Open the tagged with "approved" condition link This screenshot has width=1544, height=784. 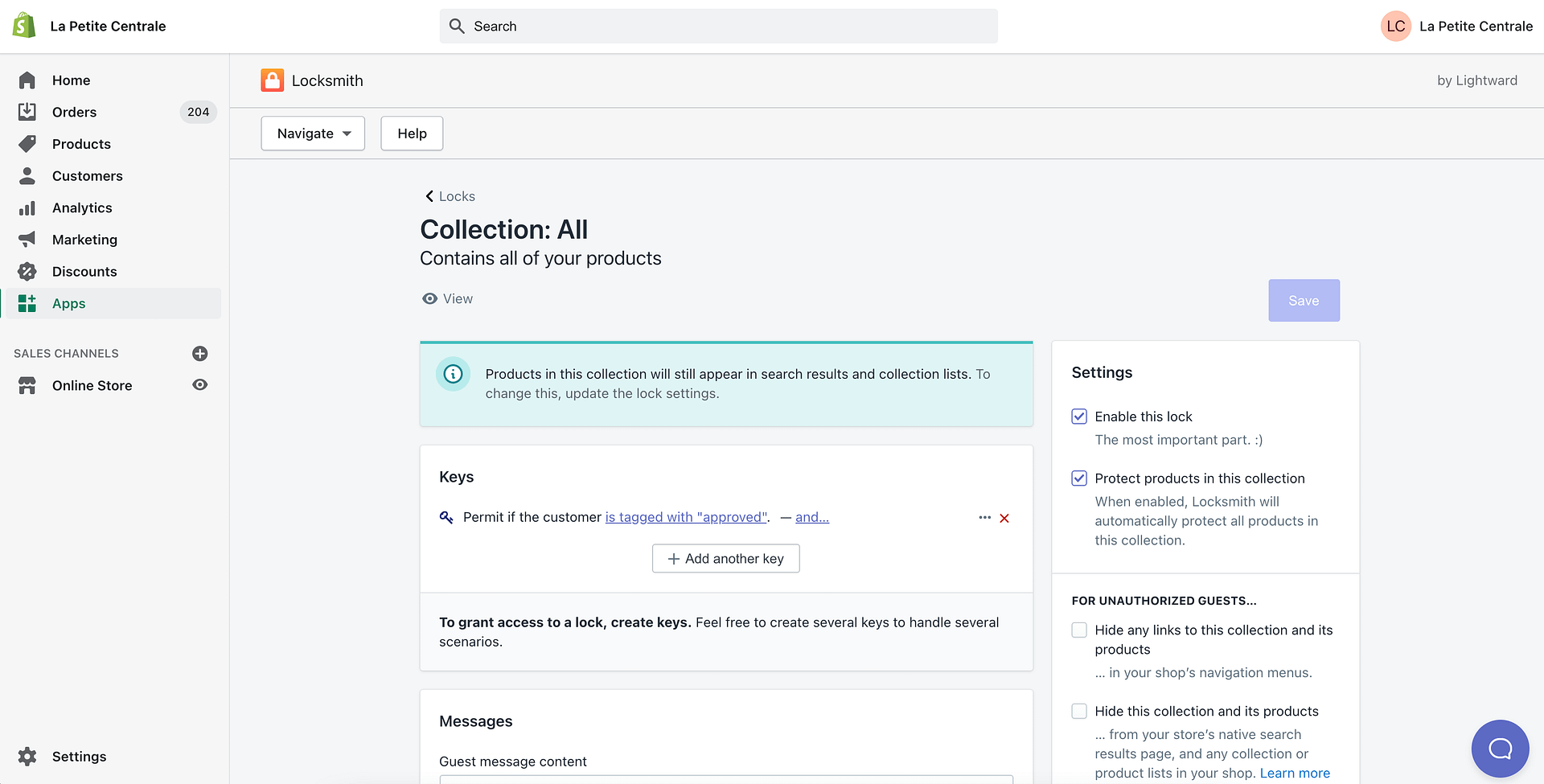[x=686, y=517]
